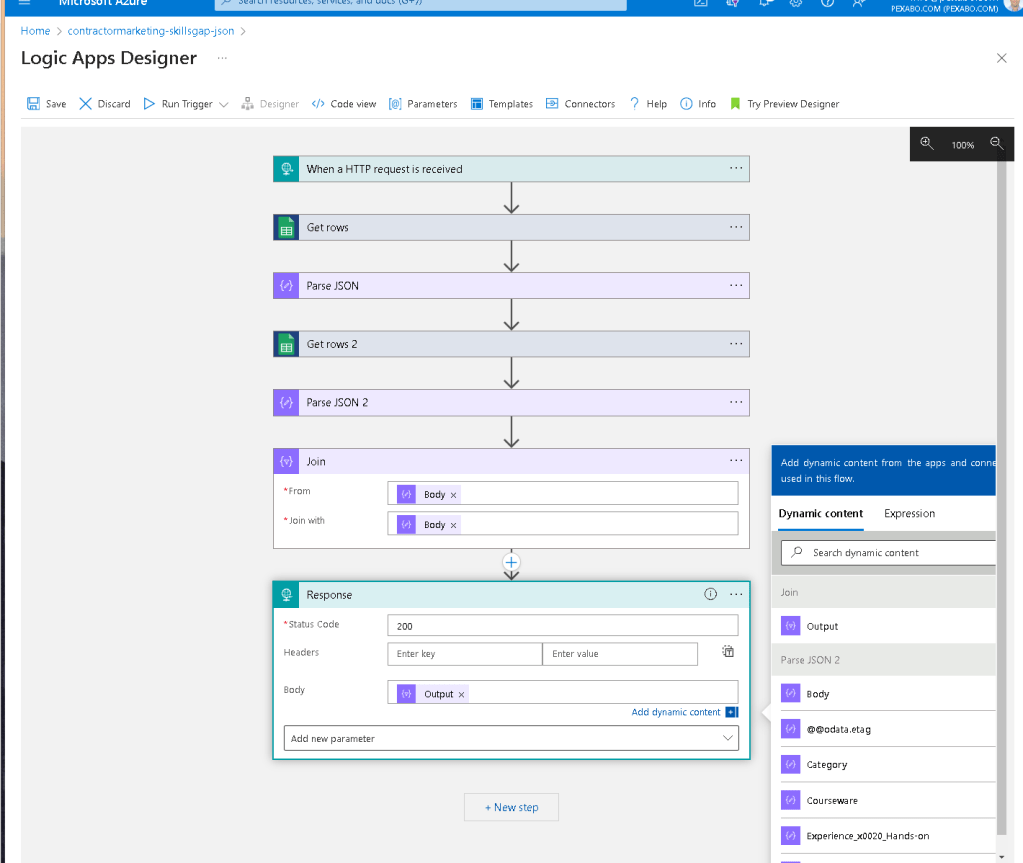Add a New step

click(512, 807)
